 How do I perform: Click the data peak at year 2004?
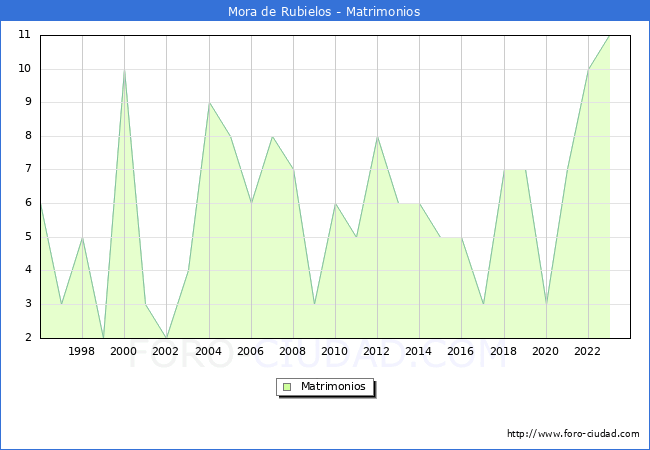[x=208, y=103]
